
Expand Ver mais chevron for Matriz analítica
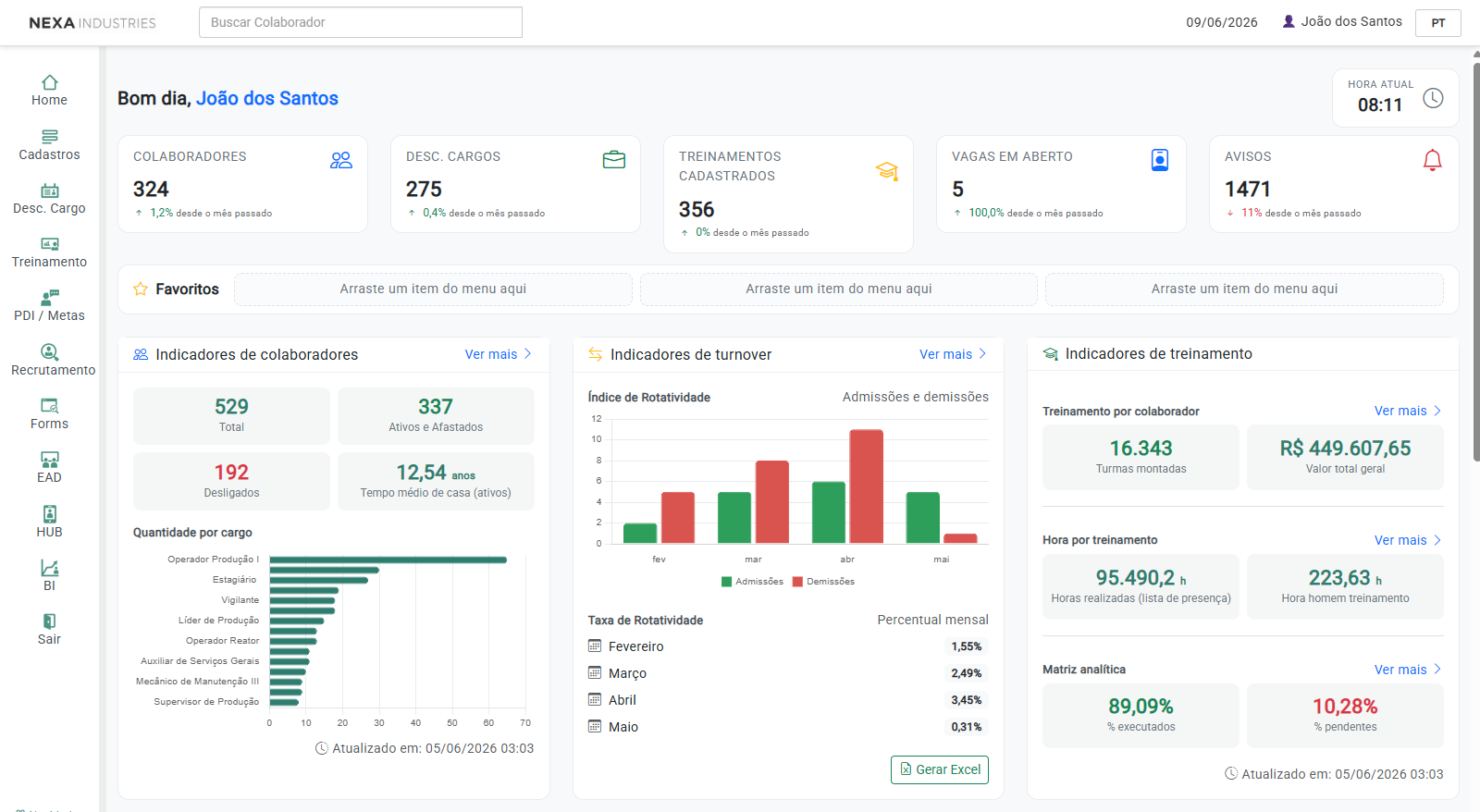1437,670
